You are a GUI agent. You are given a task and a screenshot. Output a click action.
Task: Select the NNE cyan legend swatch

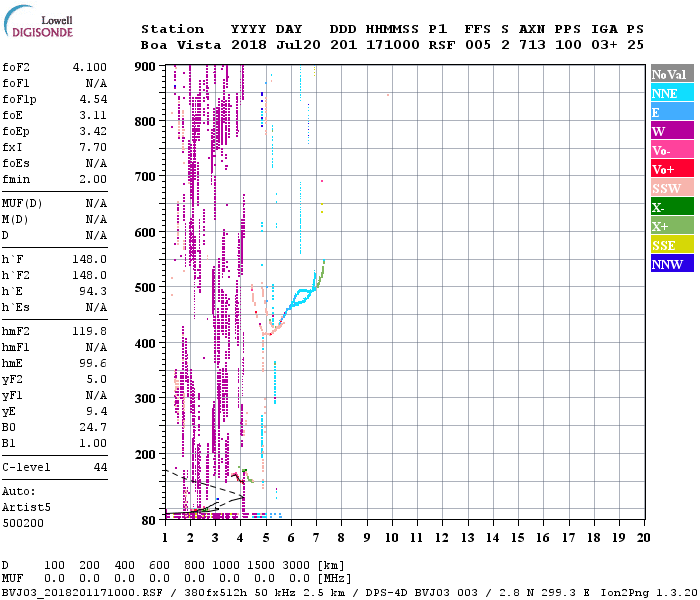(x=672, y=93)
